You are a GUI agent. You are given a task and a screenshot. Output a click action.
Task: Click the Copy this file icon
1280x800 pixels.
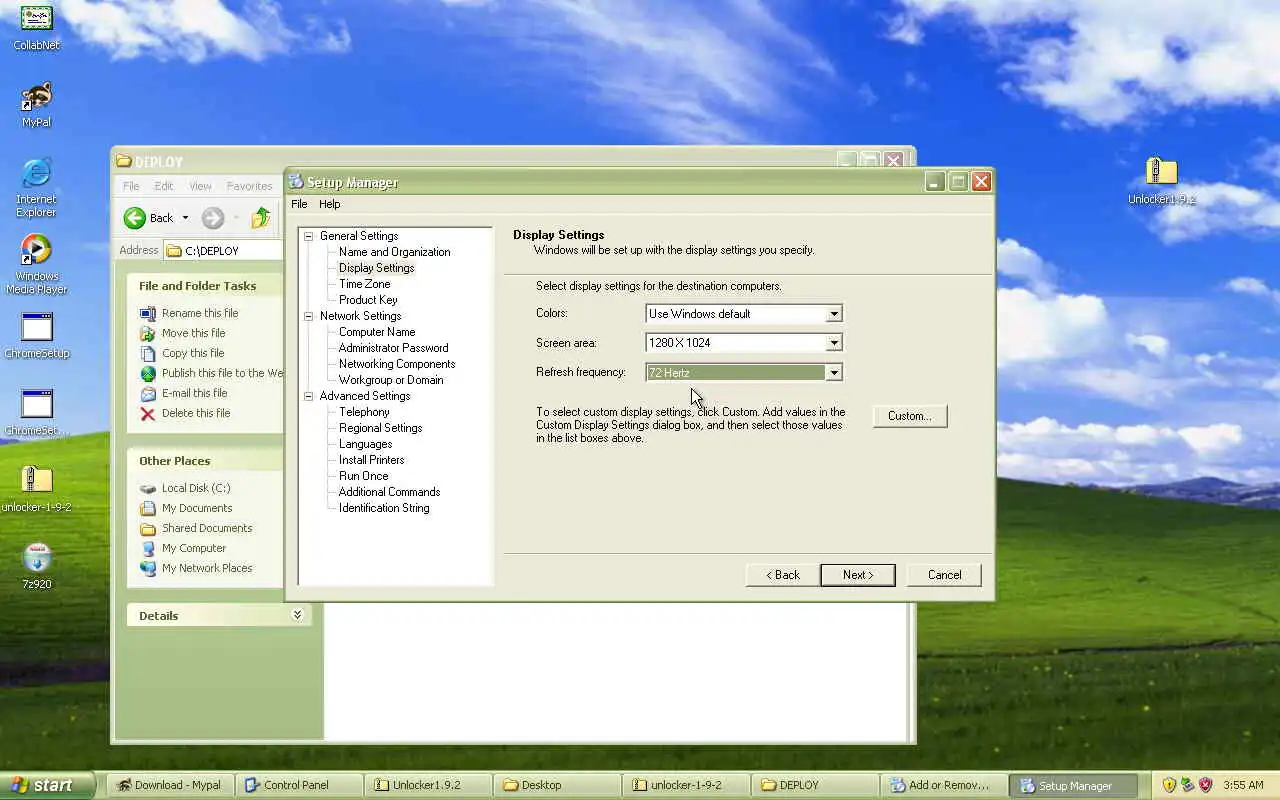pyautogui.click(x=148, y=353)
